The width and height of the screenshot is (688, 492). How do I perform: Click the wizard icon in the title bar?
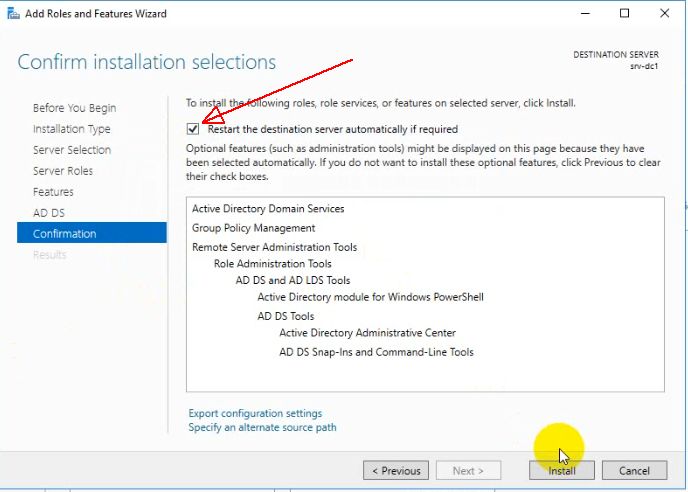(x=13, y=14)
